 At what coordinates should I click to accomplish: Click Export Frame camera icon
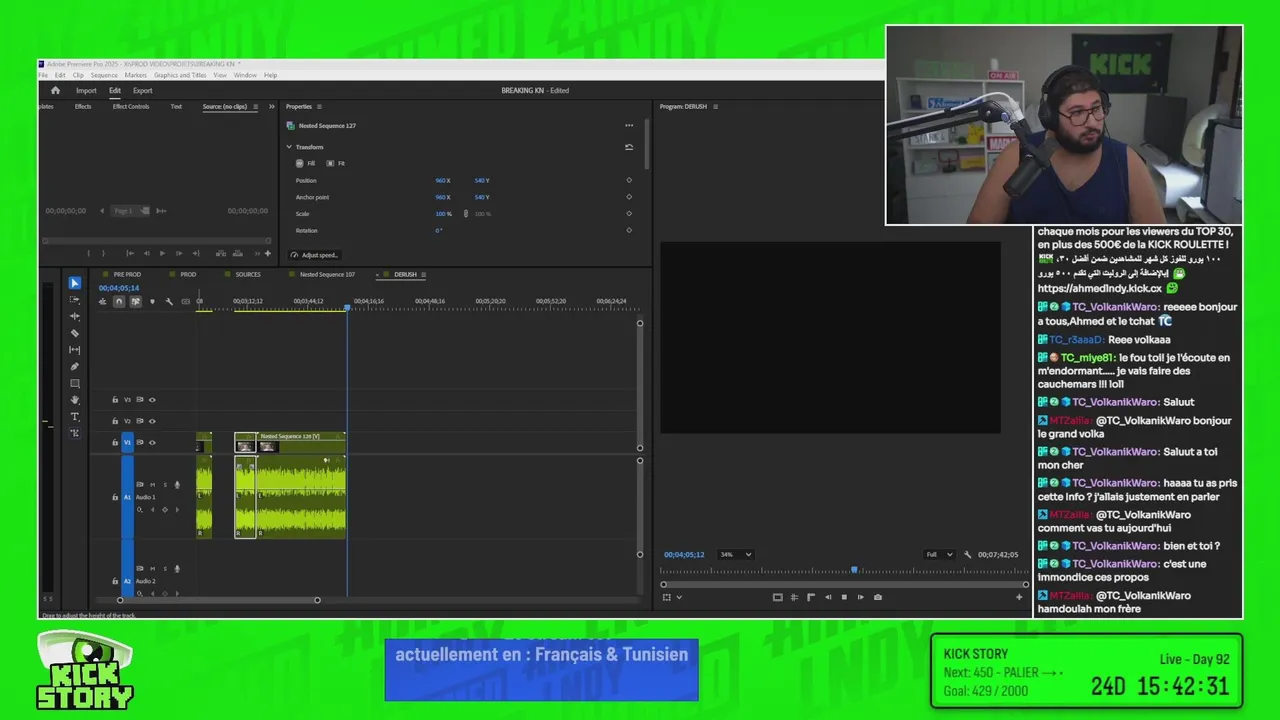pyautogui.click(x=878, y=597)
